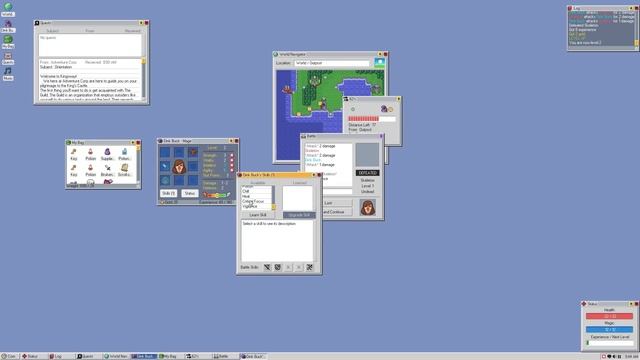Click the hunger meter in character window
Viewport: 640px width, 360px height.
tap(217, 195)
